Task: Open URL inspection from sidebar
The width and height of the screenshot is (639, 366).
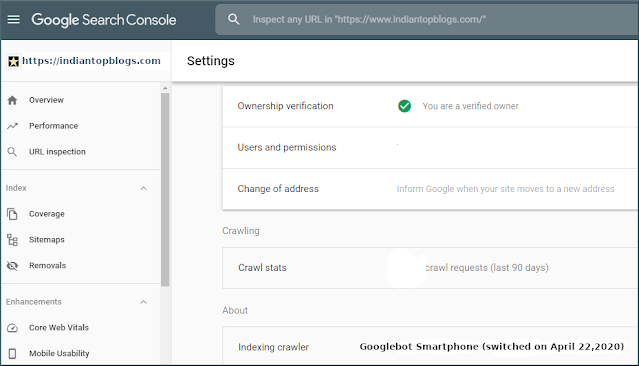Action: pos(57,152)
